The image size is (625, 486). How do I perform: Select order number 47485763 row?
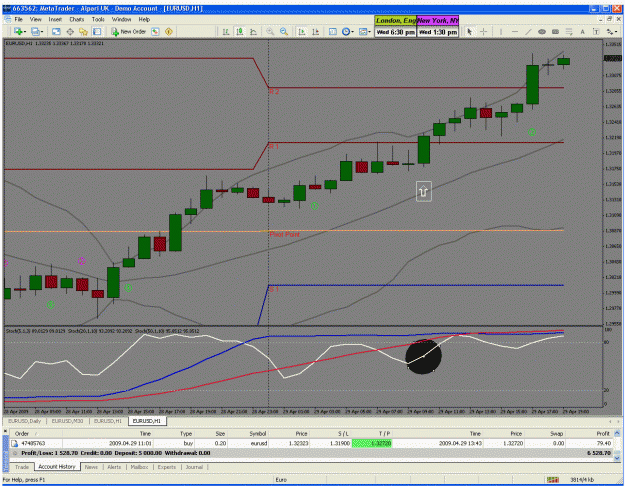312,443
